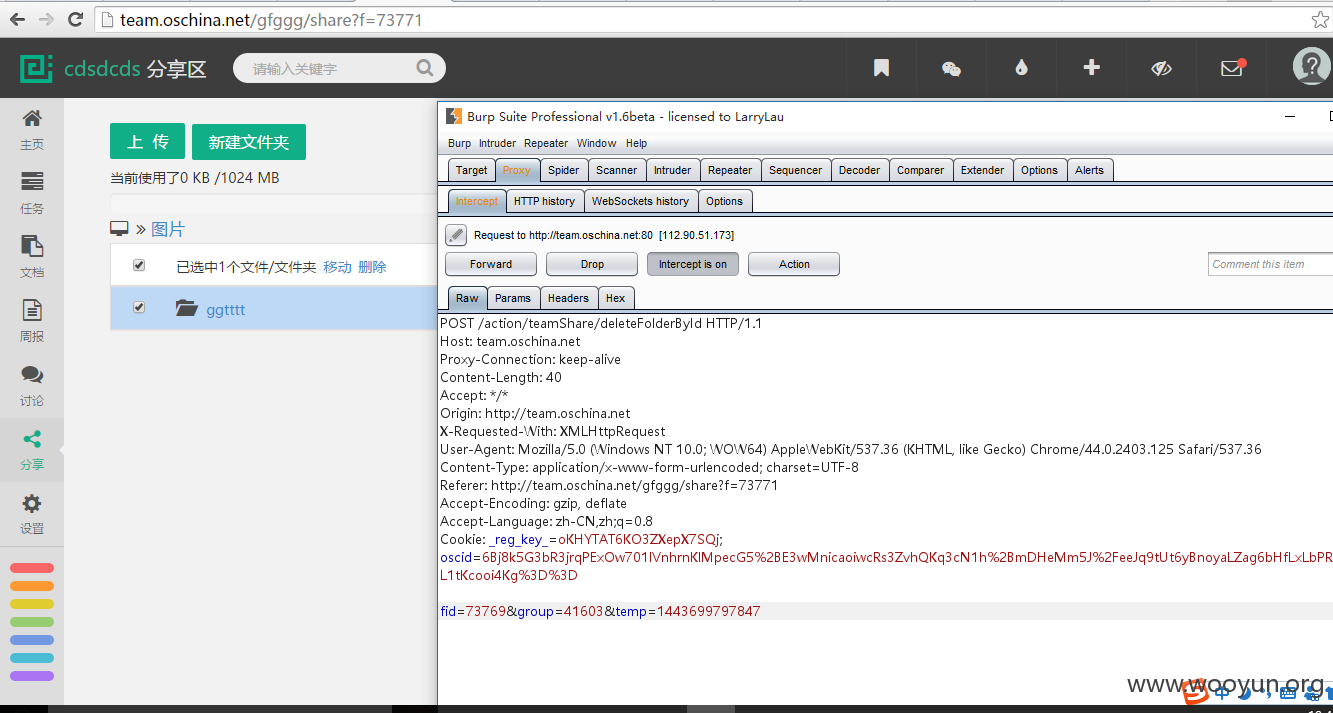Open the Hex request view tab
Viewport: 1333px width, 713px height.
[616, 298]
